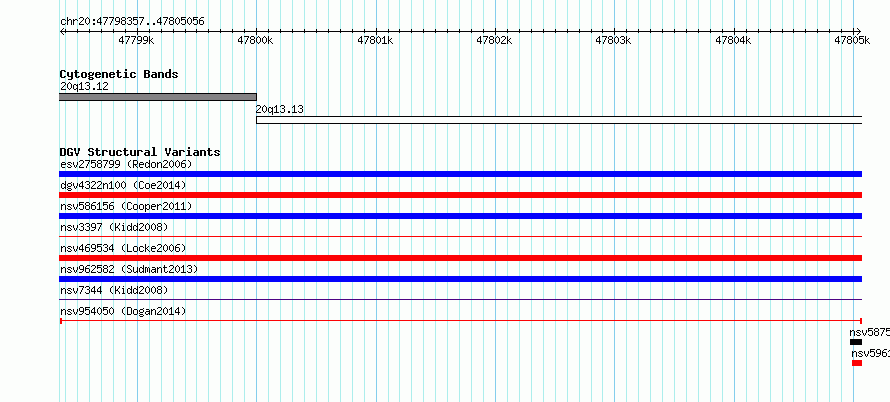Click the 47805k ruler tick label
This screenshot has height=402, width=890.
coord(853,40)
